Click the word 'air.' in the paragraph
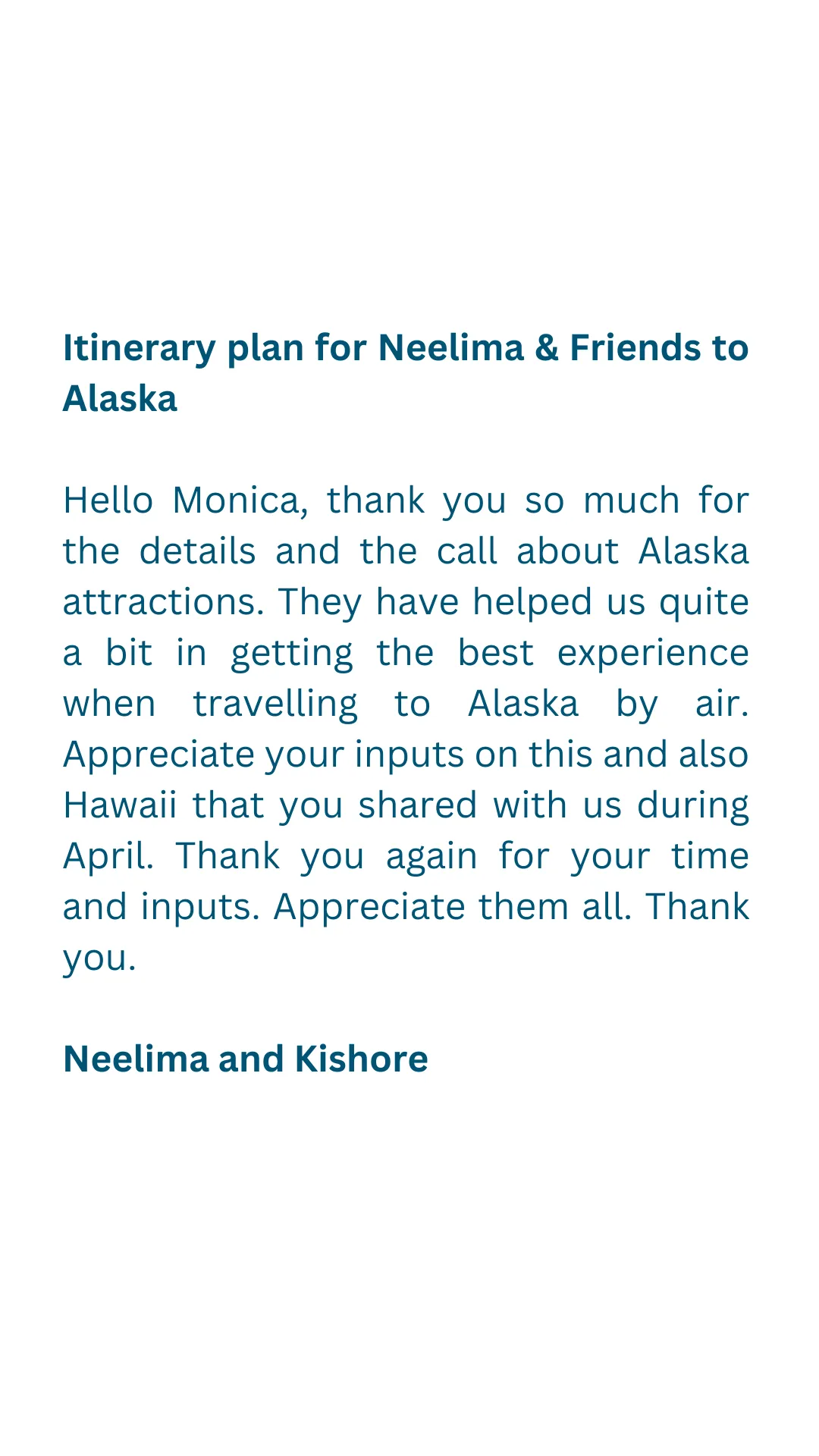Screen dimensions: 819x1456 tap(722, 704)
